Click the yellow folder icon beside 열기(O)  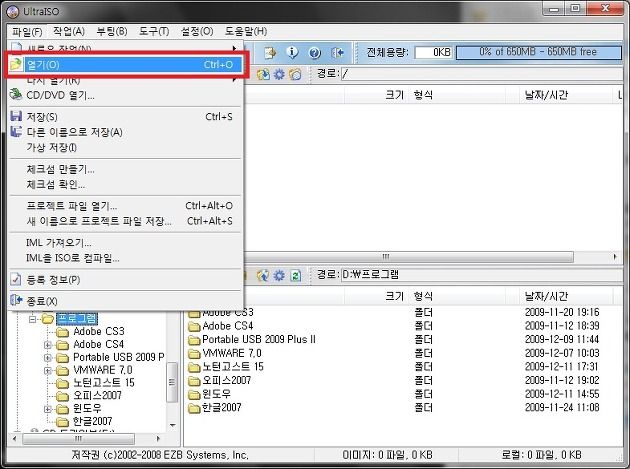(x=16, y=64)
